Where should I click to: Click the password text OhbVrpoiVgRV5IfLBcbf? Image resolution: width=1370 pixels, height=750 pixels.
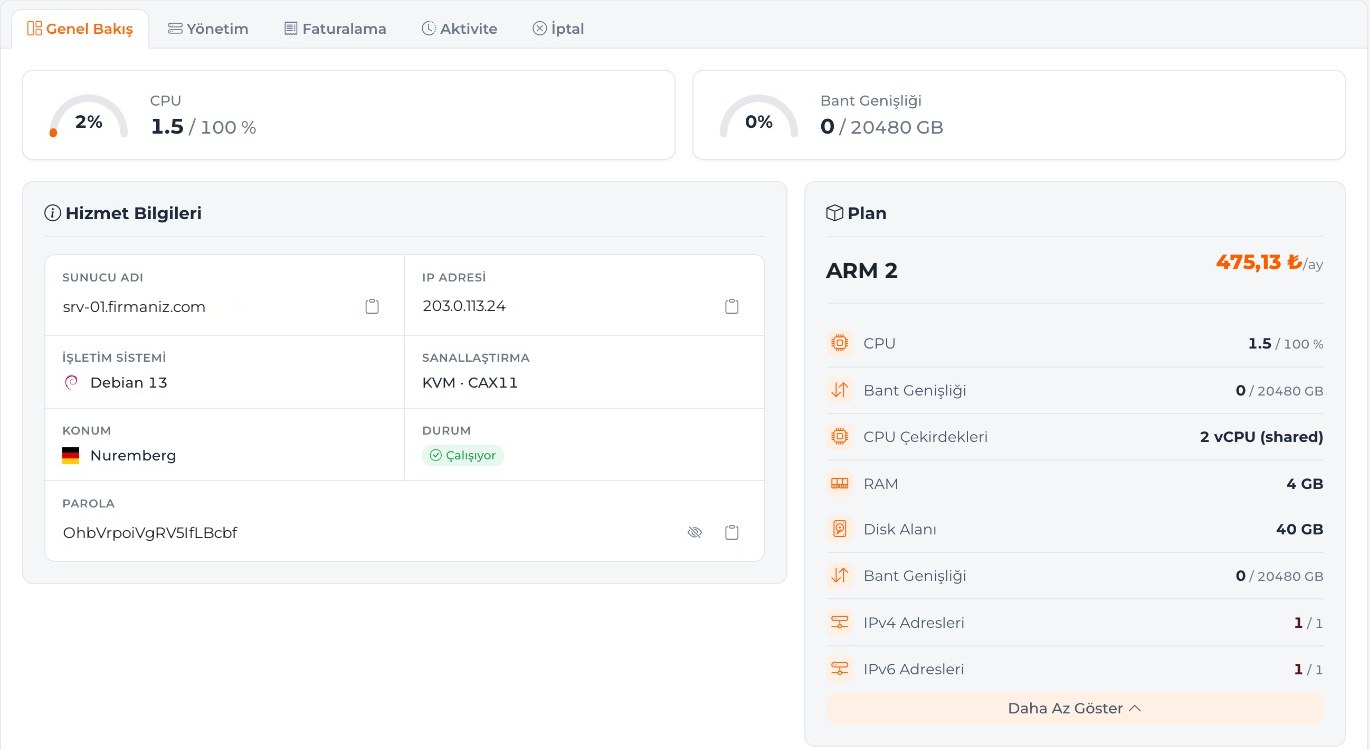pos(150,533)
